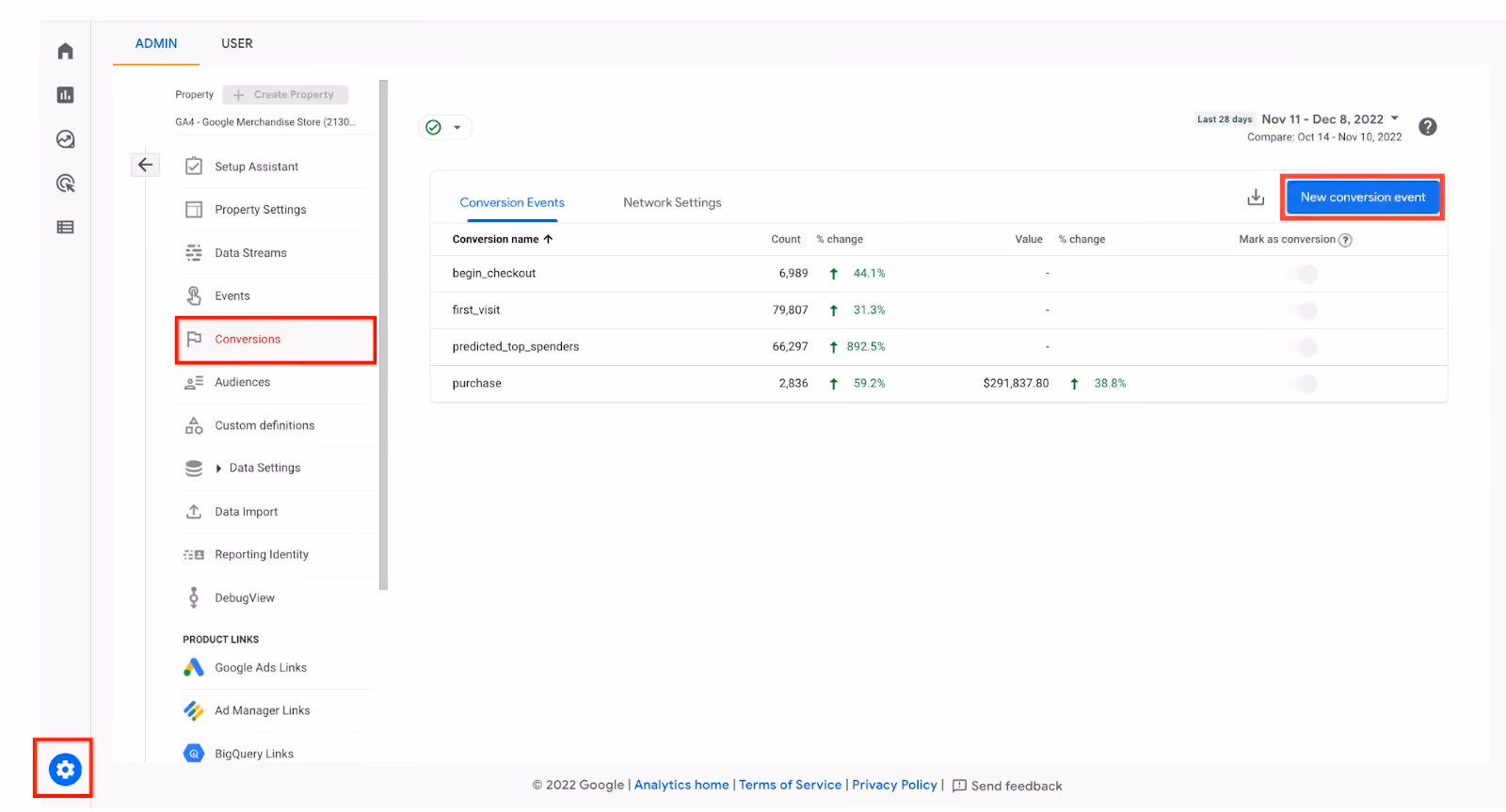
Task: Toggle conversion switch for begin_checkout
Action: tap(1303, 274)
